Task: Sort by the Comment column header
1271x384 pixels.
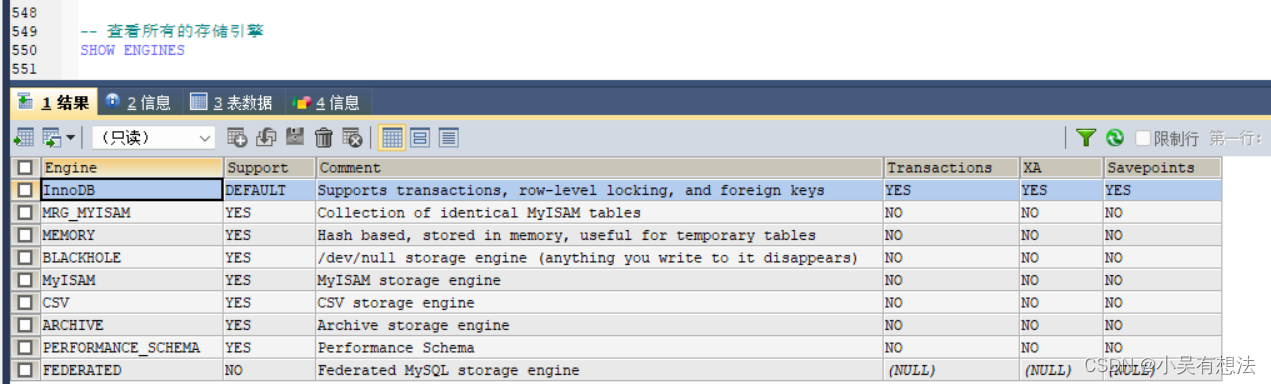Action: coord(600,168)
